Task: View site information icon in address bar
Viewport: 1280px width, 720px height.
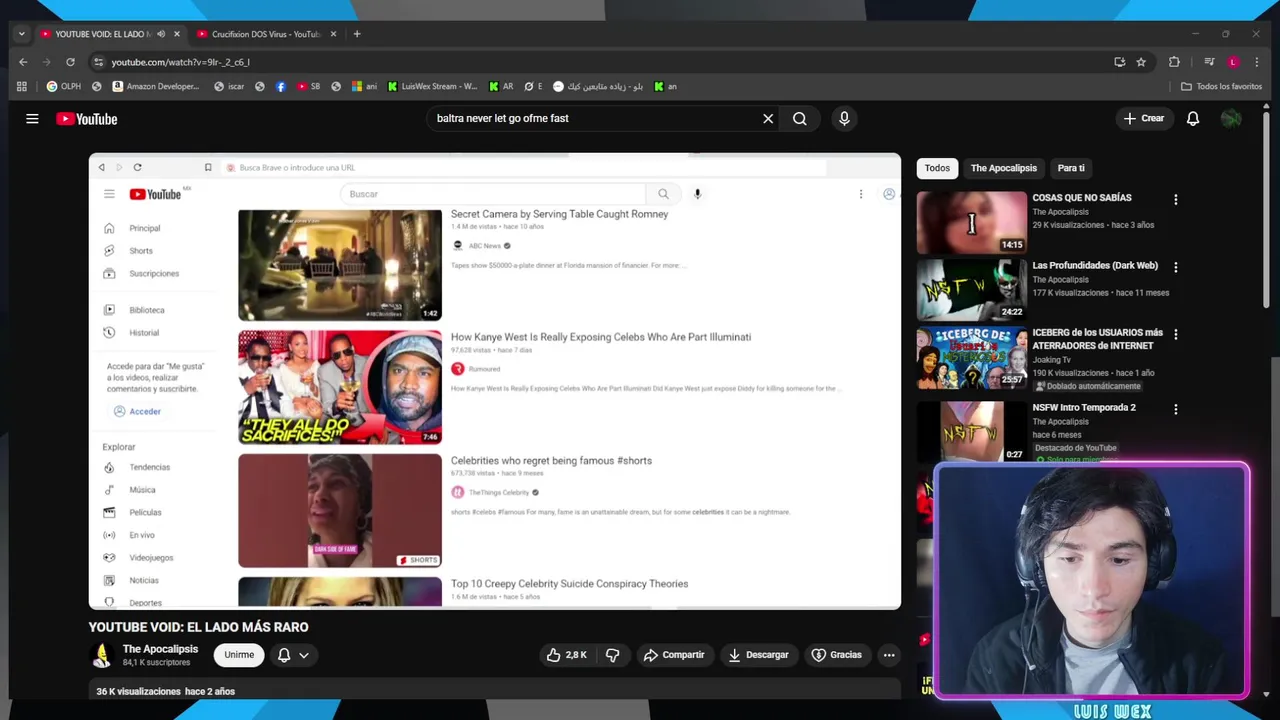Action: click(x=98, y=62)
